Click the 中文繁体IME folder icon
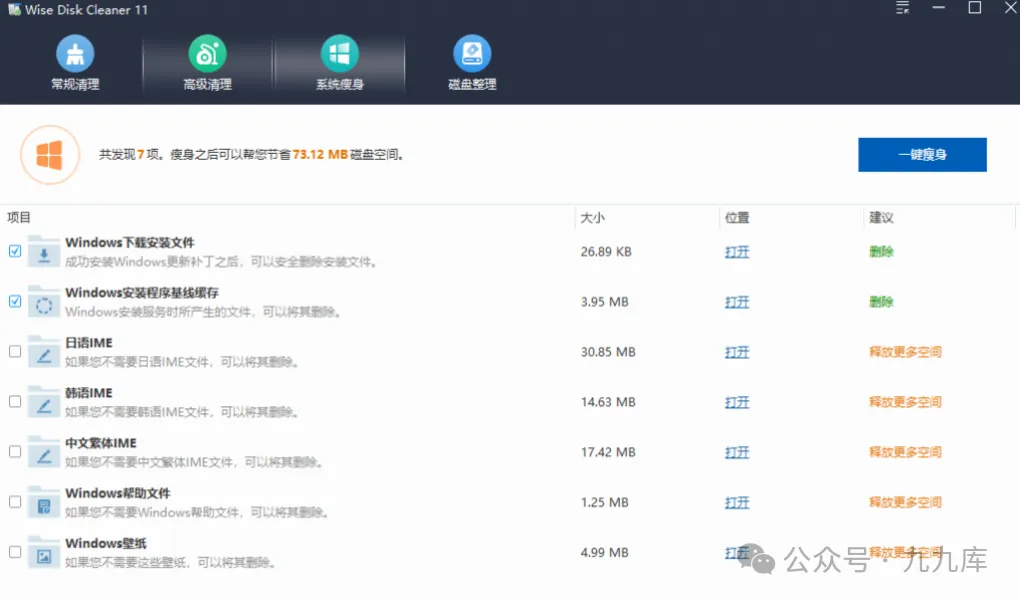The width and height of the screenshot is (1020, 601). click(44, 452)
